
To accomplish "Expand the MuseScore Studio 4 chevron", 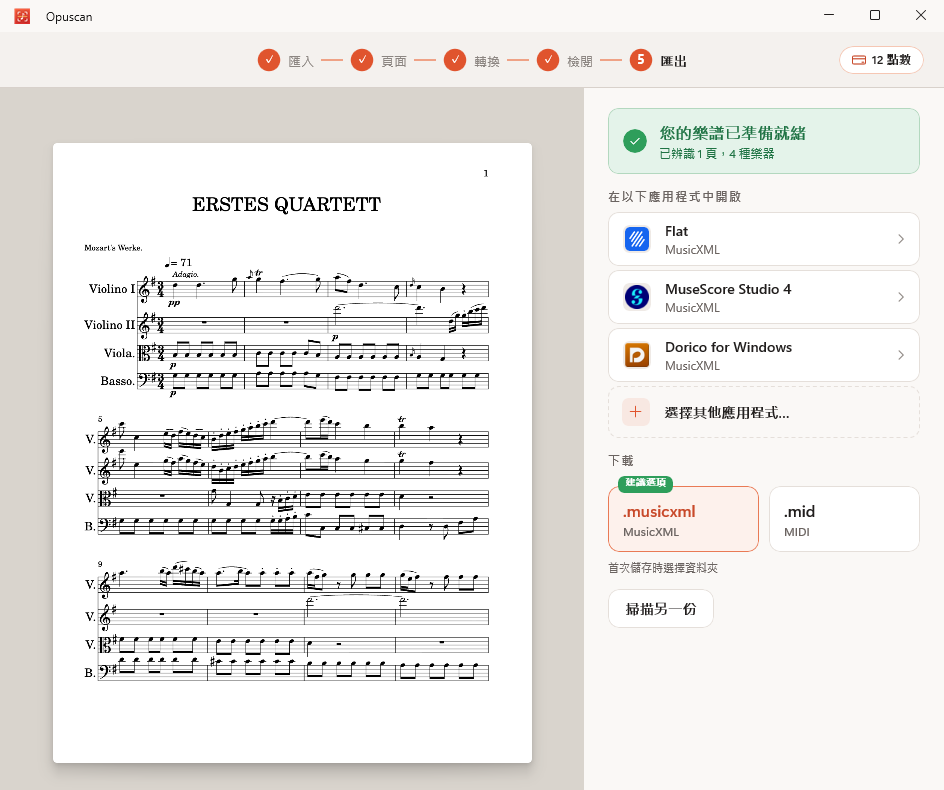I will click(901, 297).
